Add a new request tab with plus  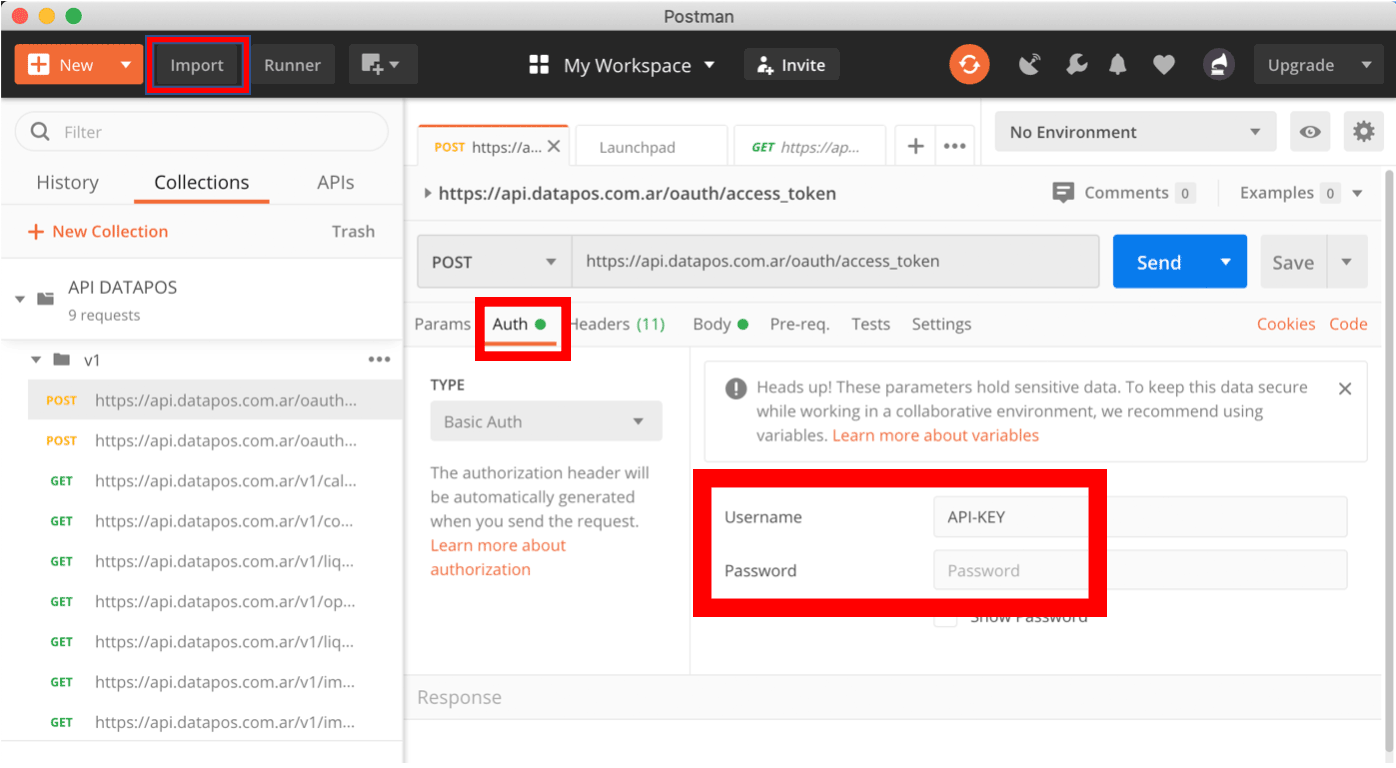(915, 146)
